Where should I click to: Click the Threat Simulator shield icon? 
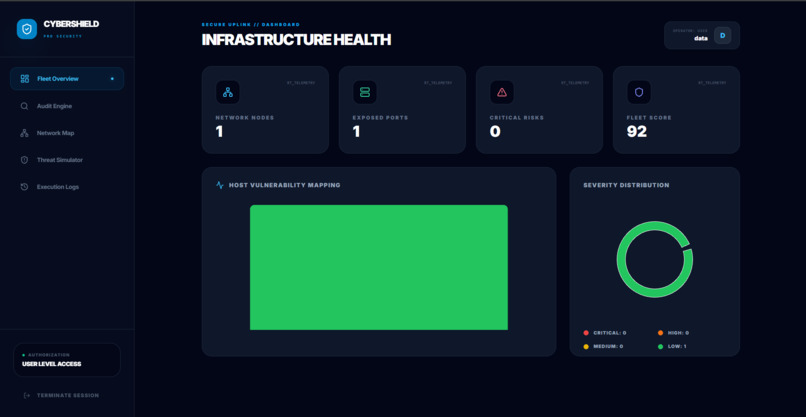pos(24,160)
